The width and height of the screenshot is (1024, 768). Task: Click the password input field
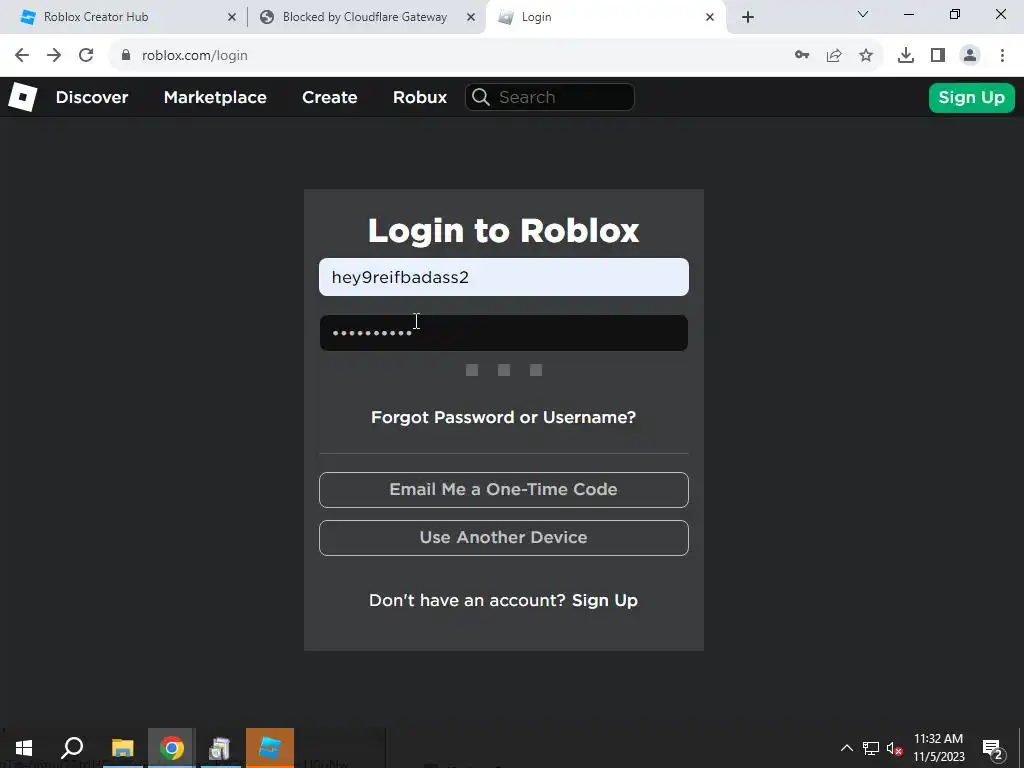tap(504, 333)
